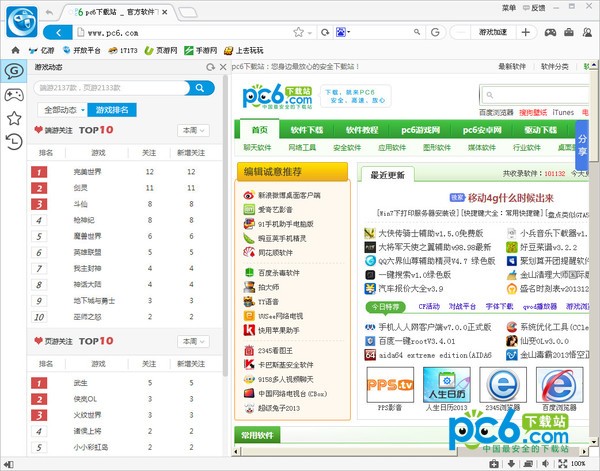Viewport: 600px width, 471px height.
Task: Expand the 全部动态 dropdown
Action: [x=63, y=109]
